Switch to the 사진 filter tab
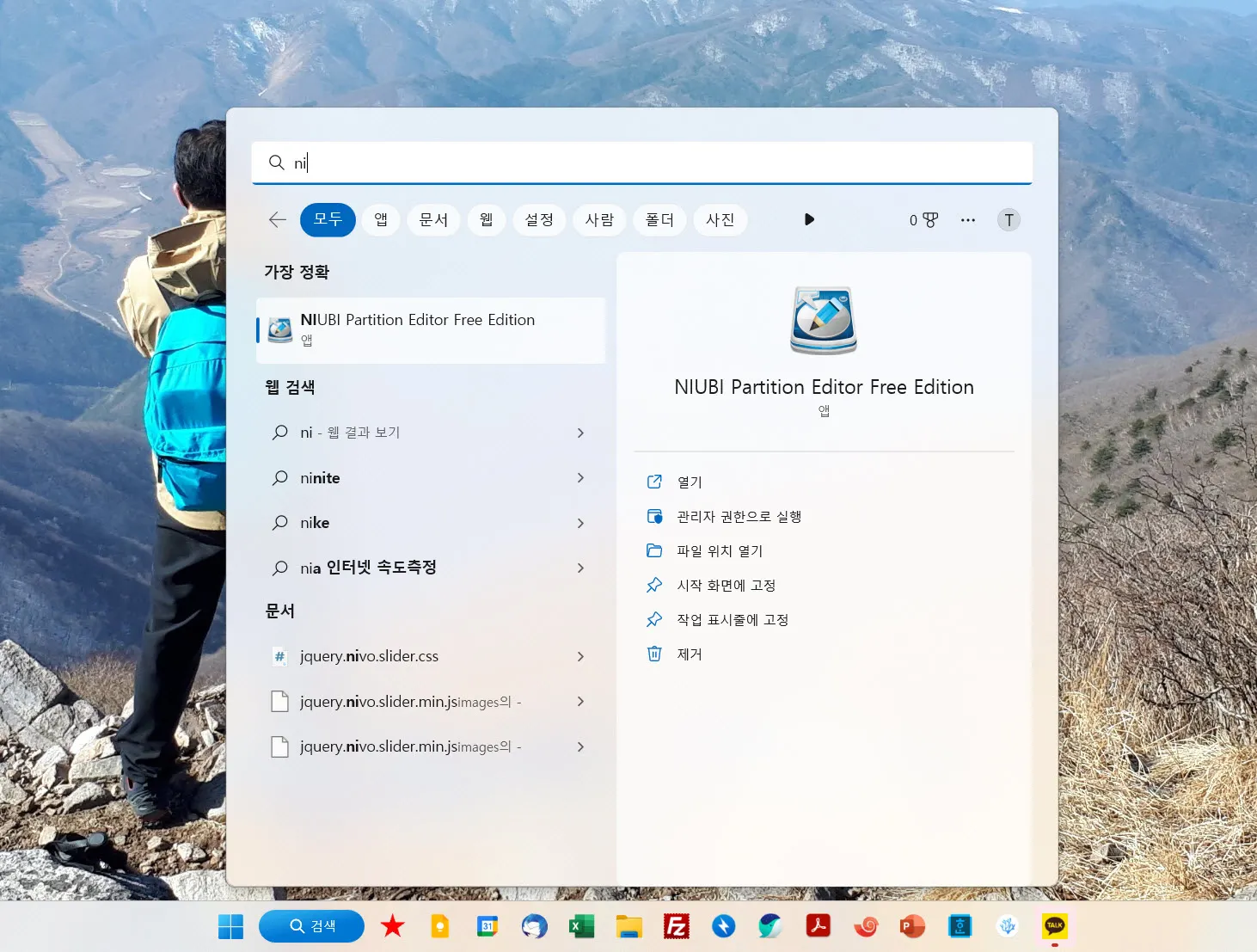Image resolution: width=1257 pixels, height=952 pixels. point(720,220)
